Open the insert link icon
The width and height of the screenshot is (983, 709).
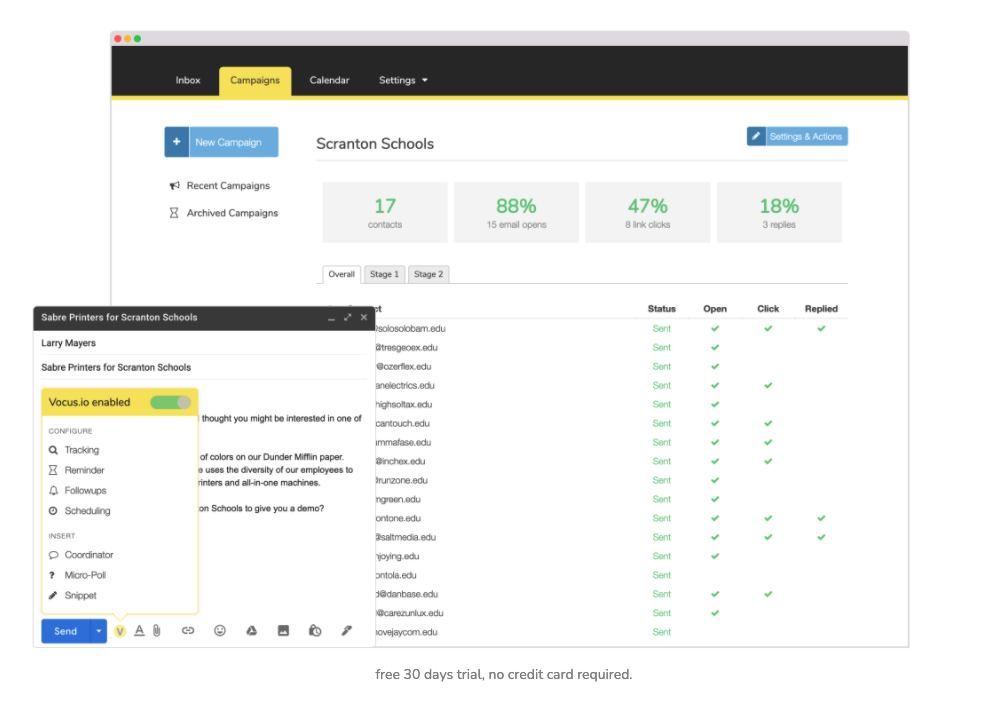(x=187, y=631)
